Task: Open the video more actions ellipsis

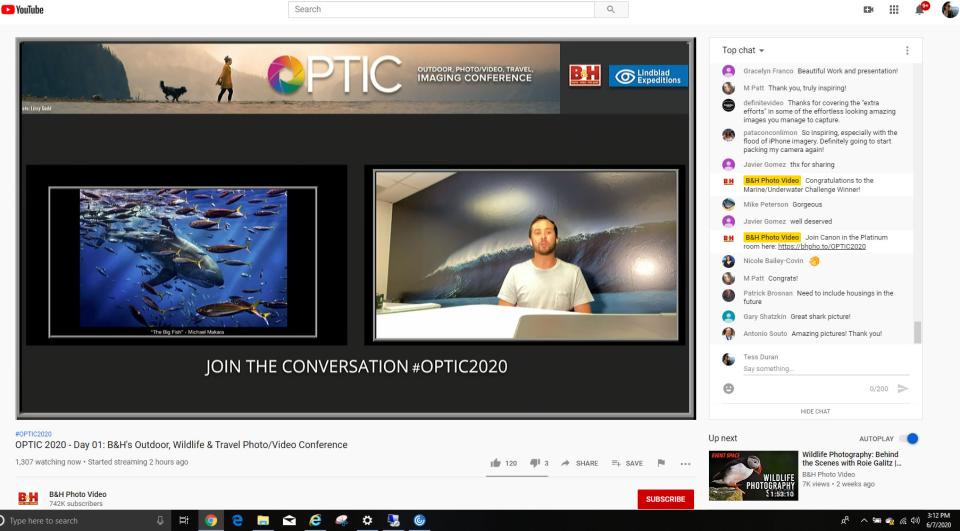Action: 685,464
